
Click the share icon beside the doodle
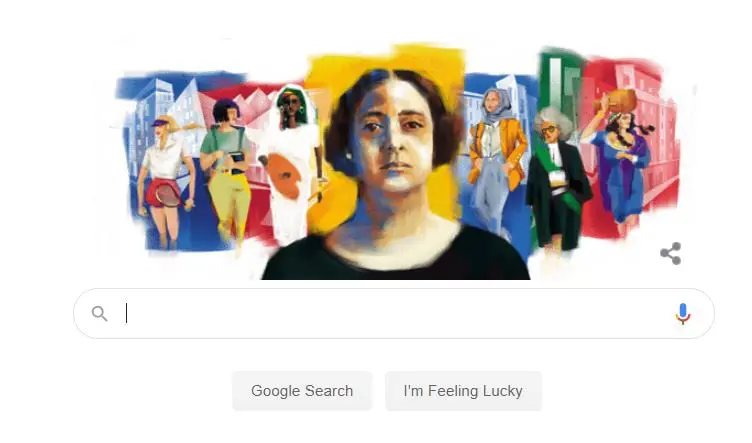tap(670, 254)
